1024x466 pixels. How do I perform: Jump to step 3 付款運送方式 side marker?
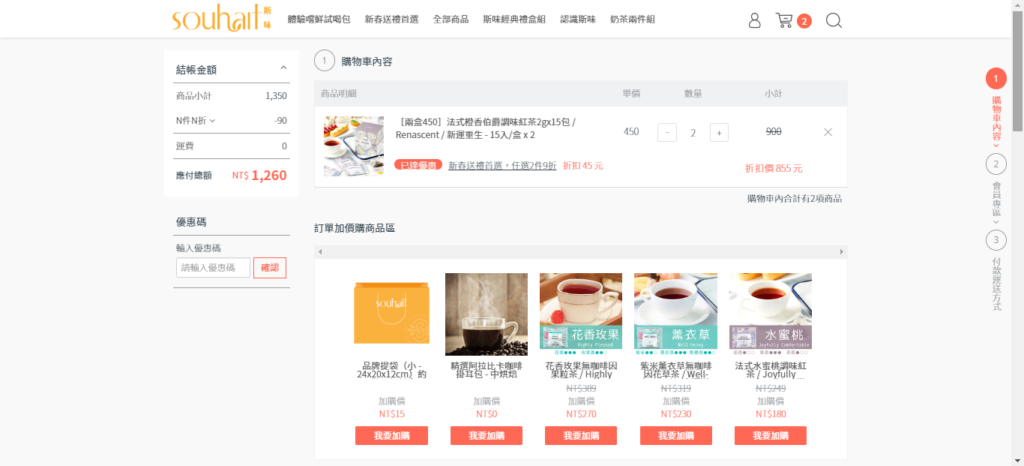996,240
